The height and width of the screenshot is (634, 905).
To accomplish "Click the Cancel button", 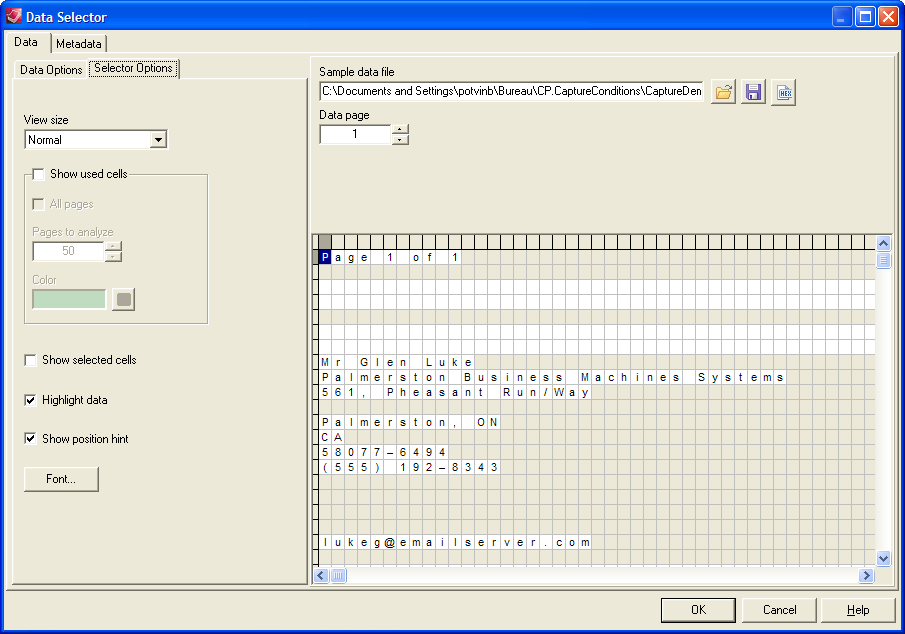I will tap(779, 610).
